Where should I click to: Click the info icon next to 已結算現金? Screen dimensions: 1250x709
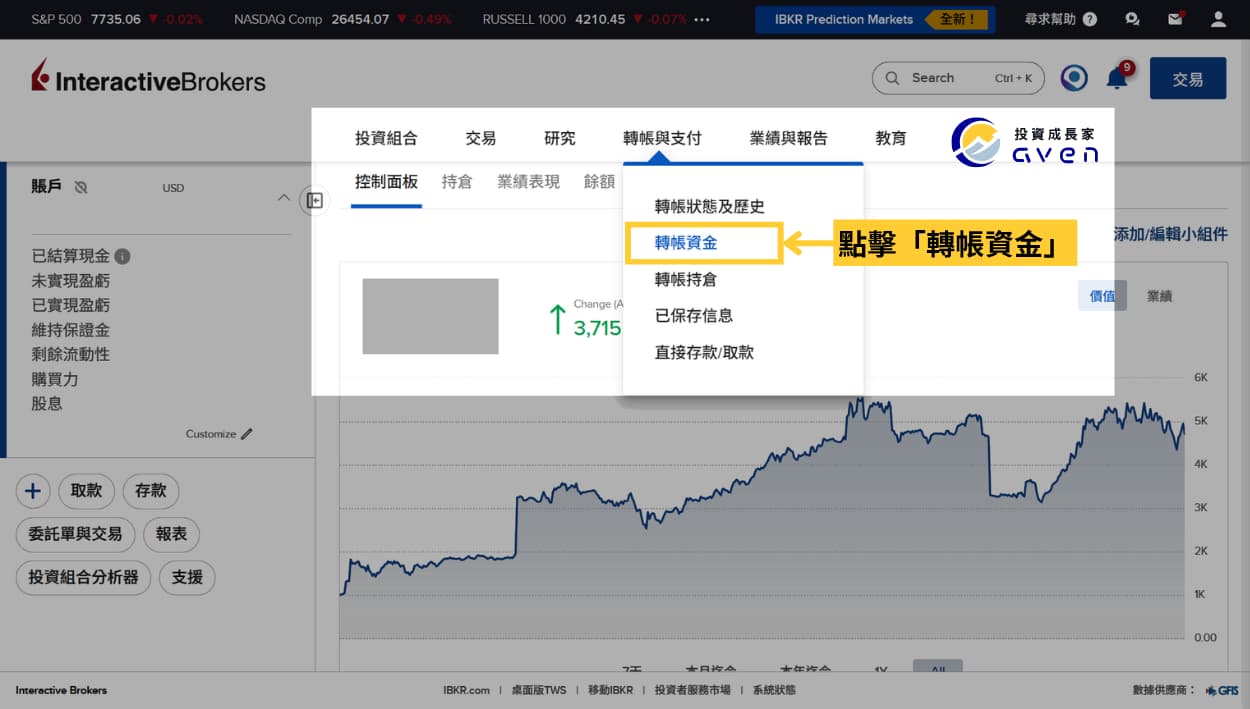click(x=122, y=256)
